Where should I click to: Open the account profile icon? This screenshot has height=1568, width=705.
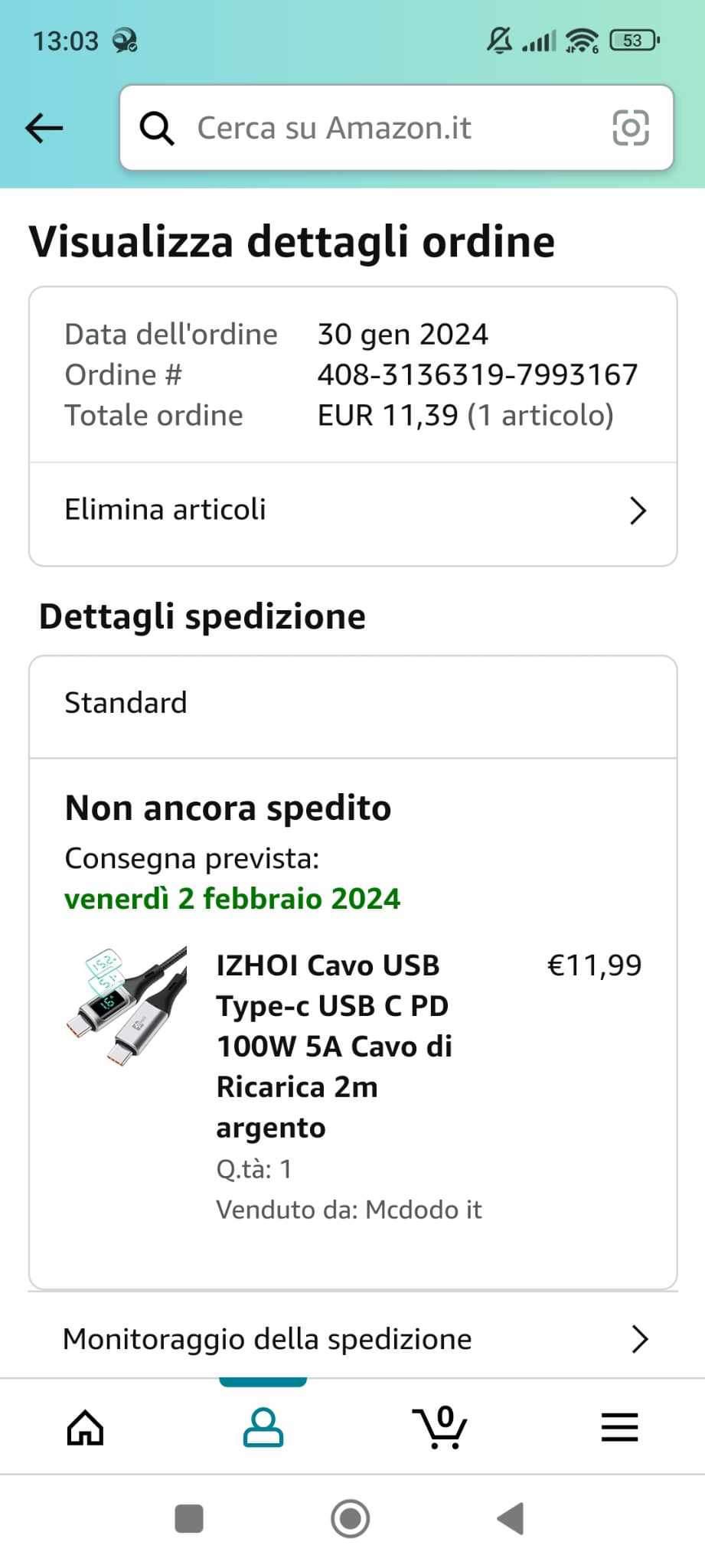pyautogui.click(x=263, y=1427)
